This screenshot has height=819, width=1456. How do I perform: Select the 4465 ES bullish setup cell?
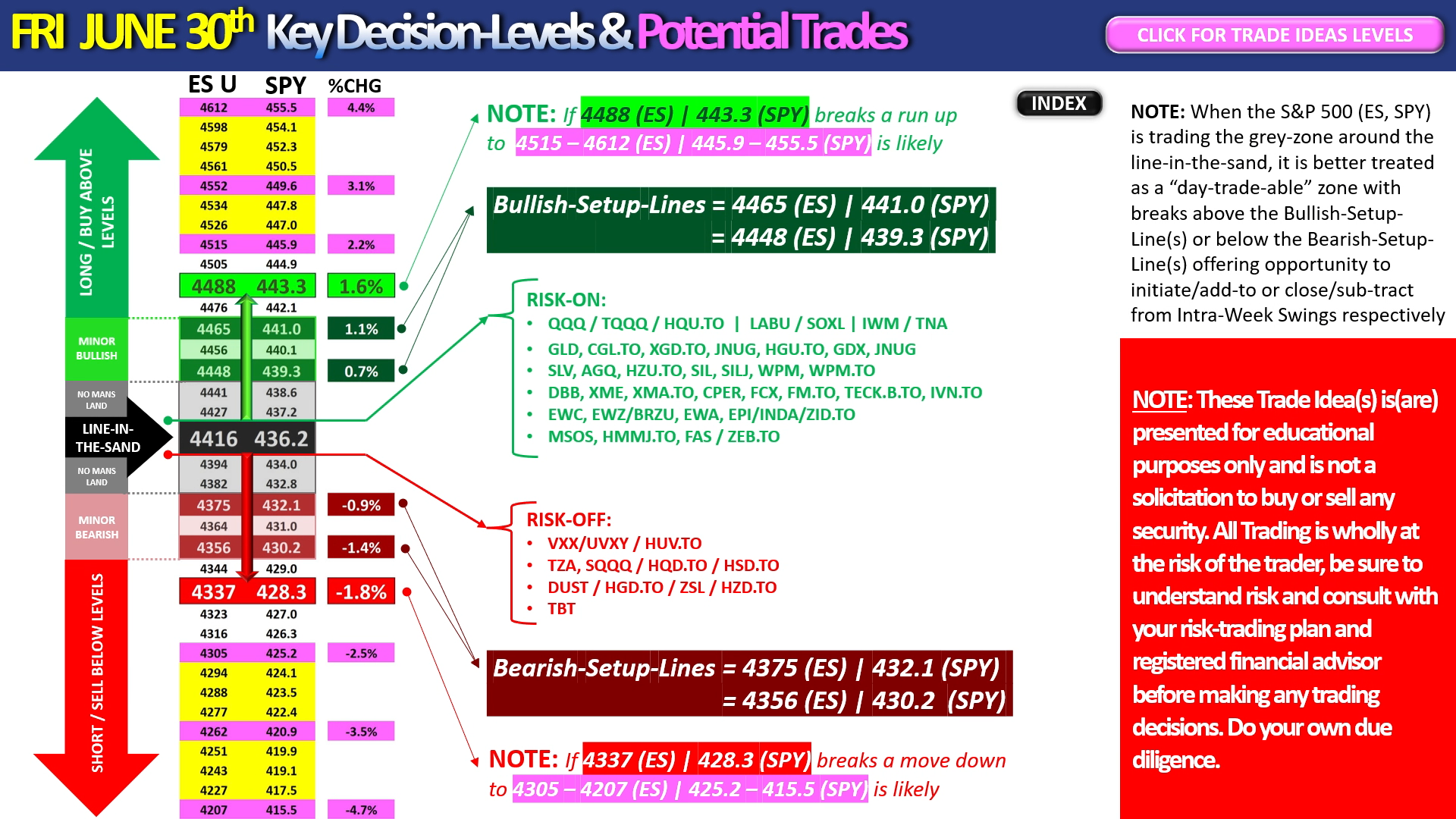(x=214, y=329)
